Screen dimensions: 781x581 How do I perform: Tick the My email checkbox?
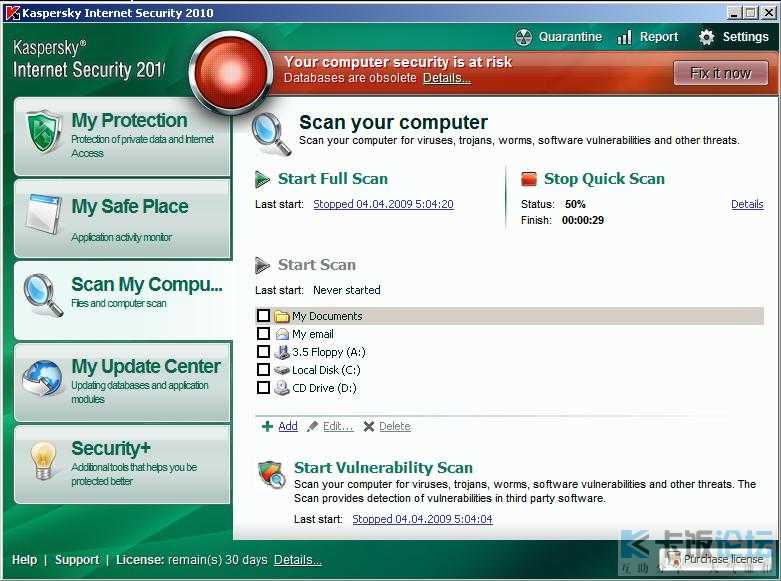[263, 333]
